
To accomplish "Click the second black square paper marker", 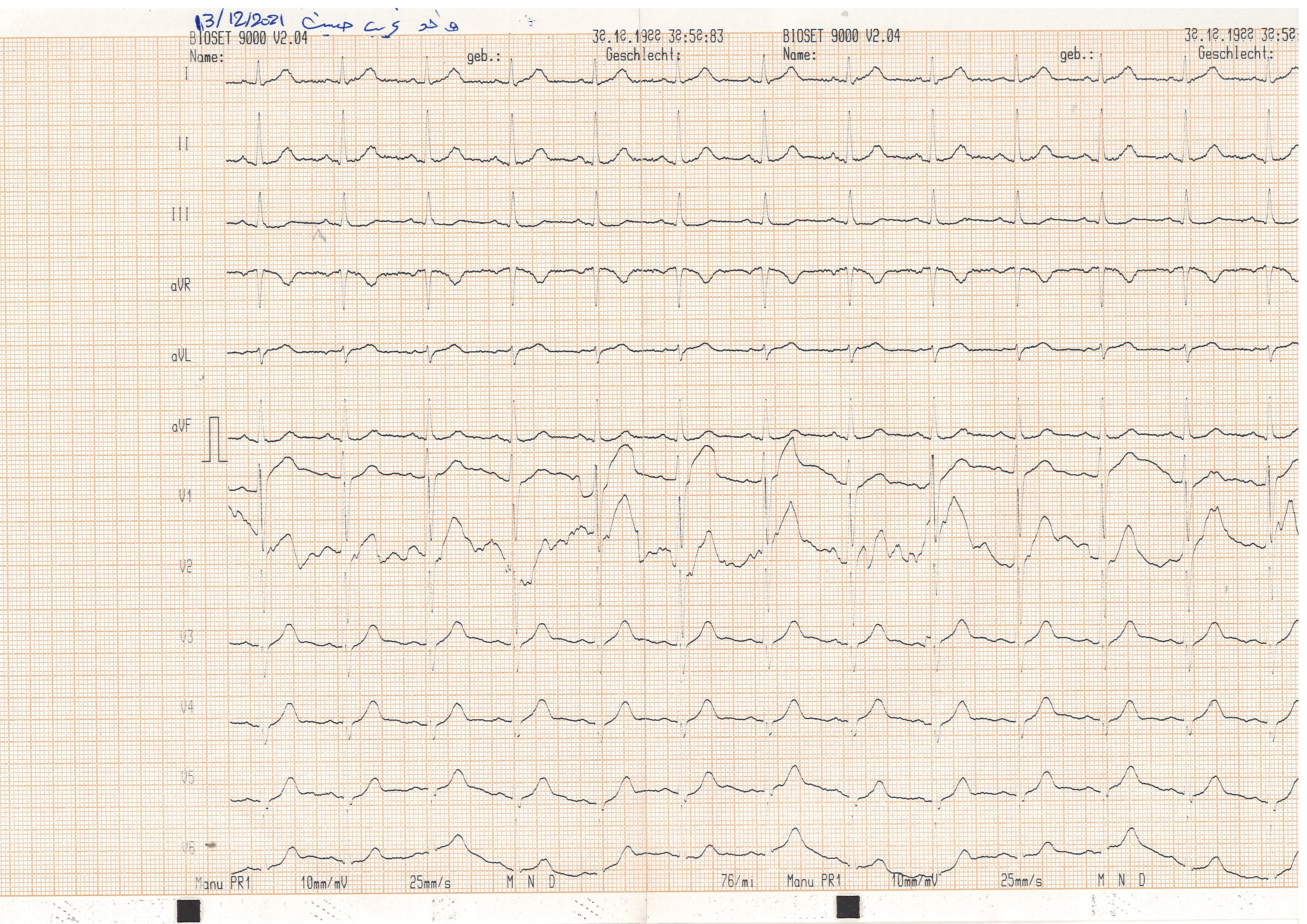I will pyautogui.click(x=848, y=907).
